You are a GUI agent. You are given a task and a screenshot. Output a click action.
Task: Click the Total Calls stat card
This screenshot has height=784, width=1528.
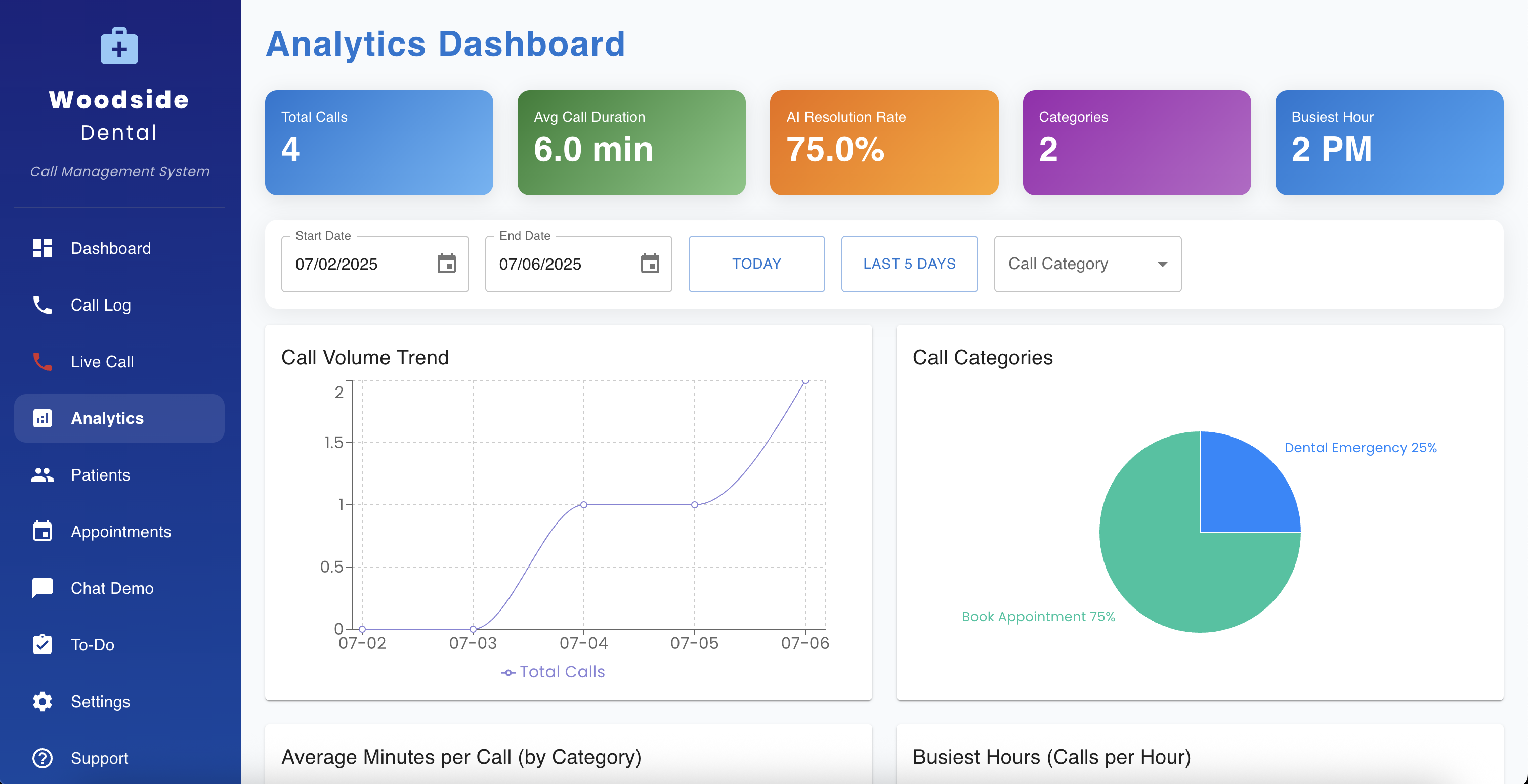[379, 142]
